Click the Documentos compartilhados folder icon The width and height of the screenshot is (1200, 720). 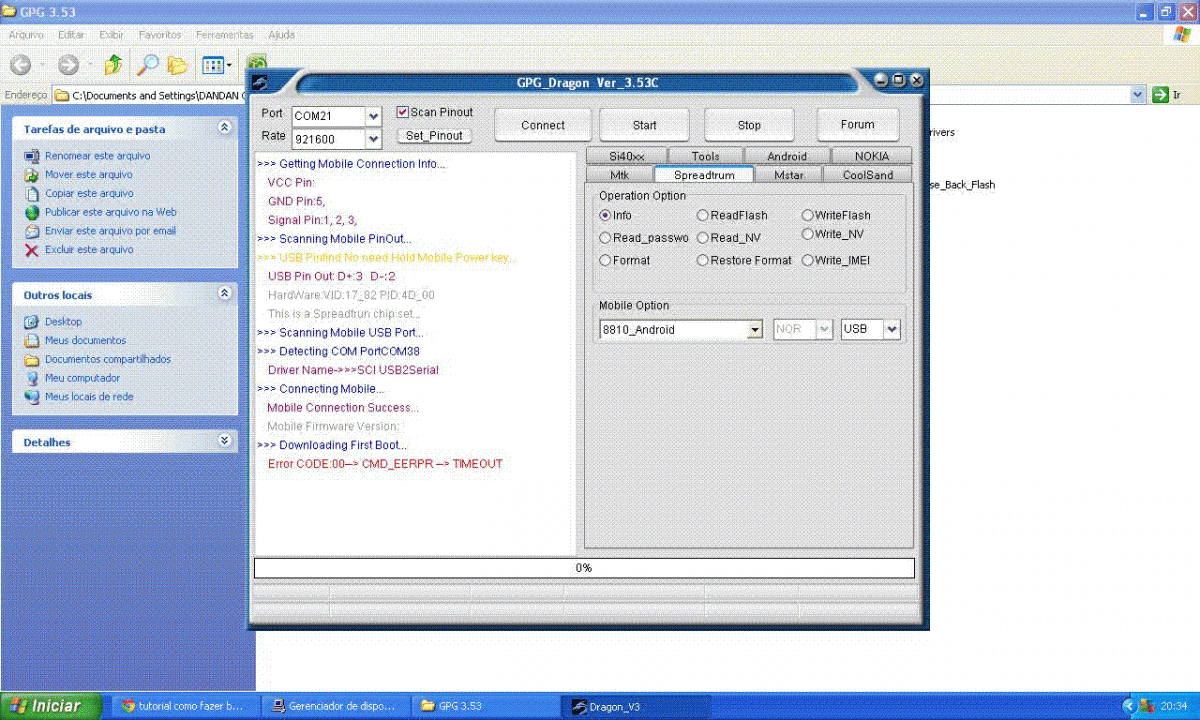pos(32,359)
